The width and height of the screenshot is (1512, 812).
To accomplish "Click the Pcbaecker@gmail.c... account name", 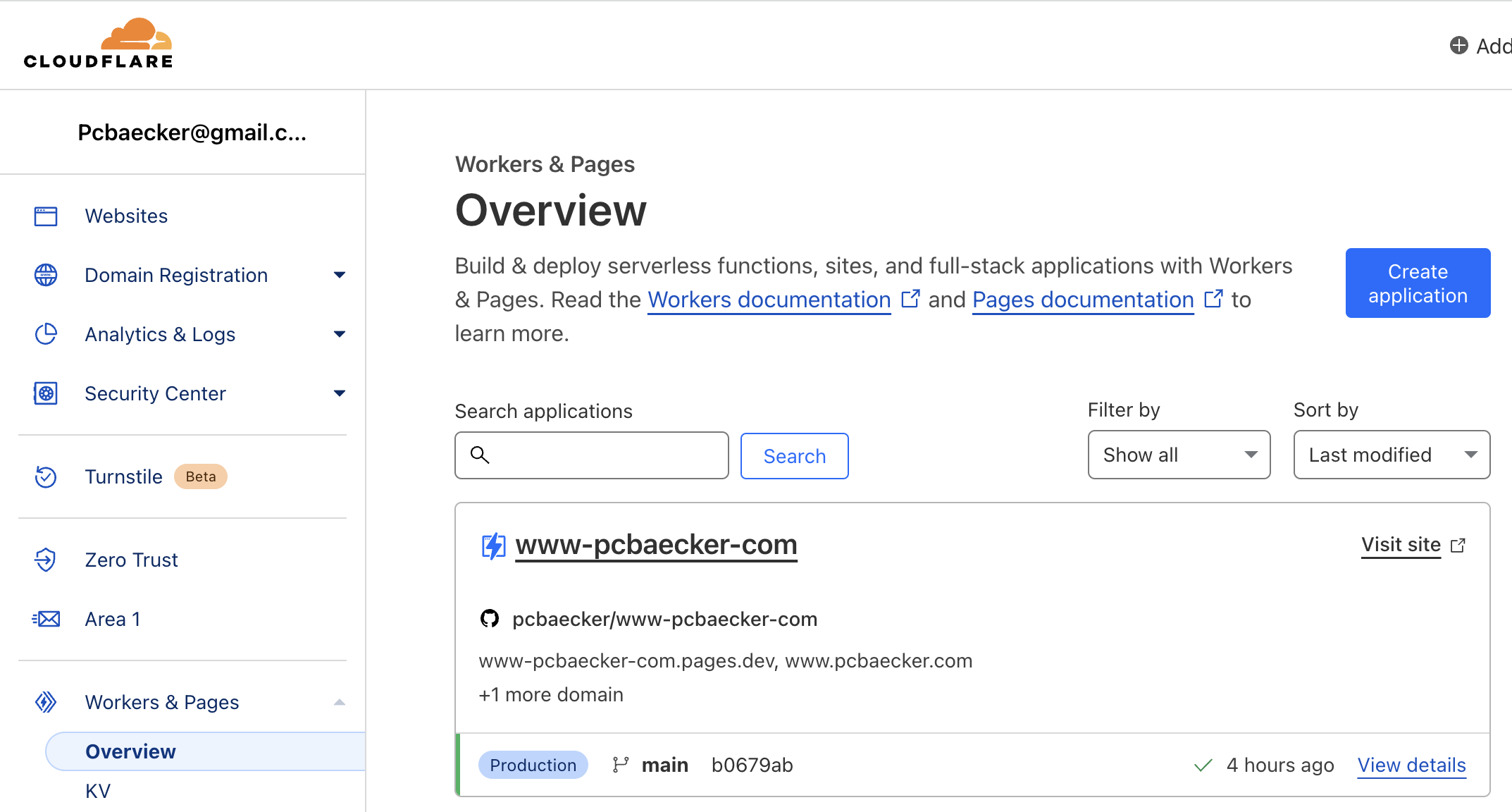I will click(x=192, y=133).
